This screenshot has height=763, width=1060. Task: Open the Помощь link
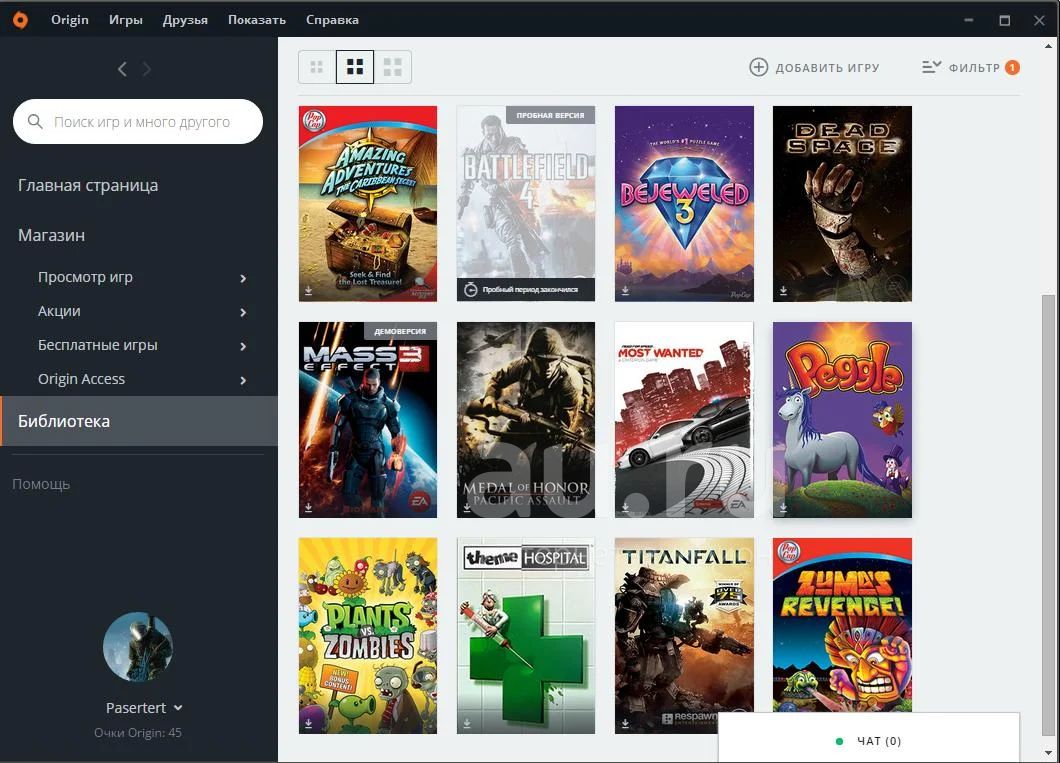(x=41, y=484)
